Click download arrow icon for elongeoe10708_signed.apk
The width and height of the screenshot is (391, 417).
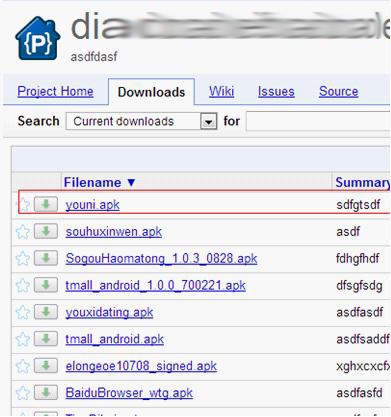46,366
